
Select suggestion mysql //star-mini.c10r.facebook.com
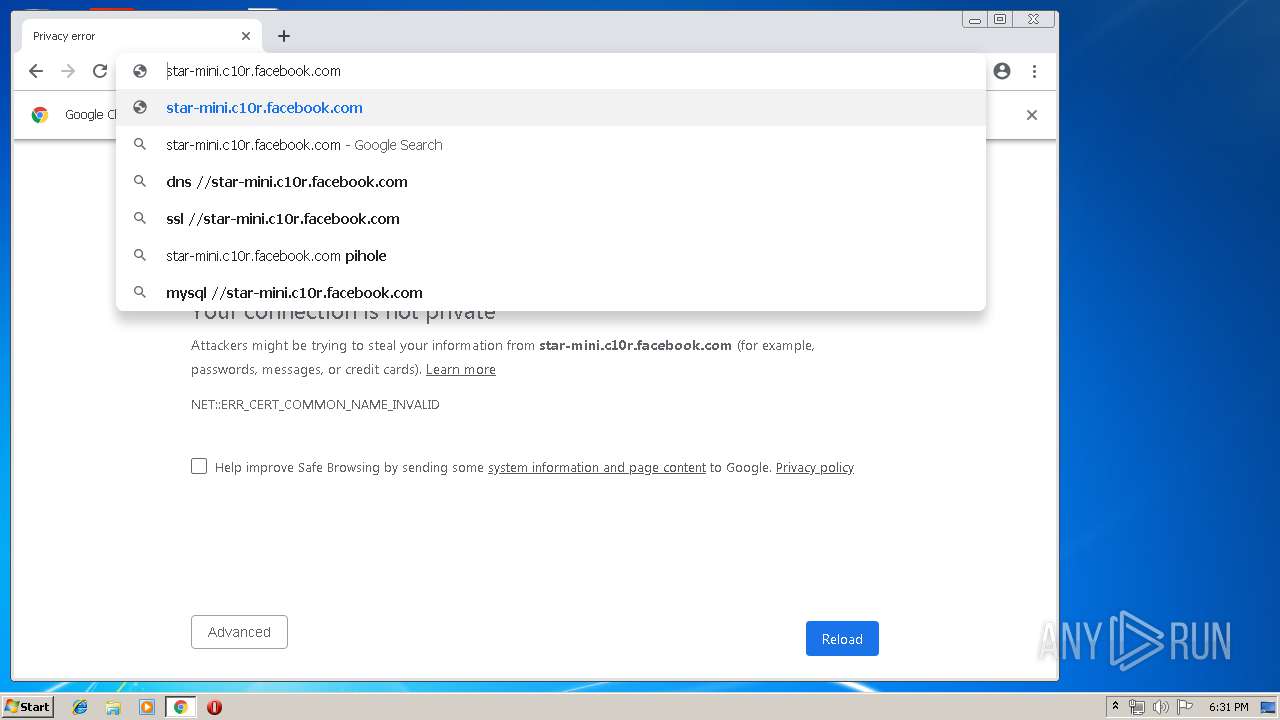tap(551, 293)
